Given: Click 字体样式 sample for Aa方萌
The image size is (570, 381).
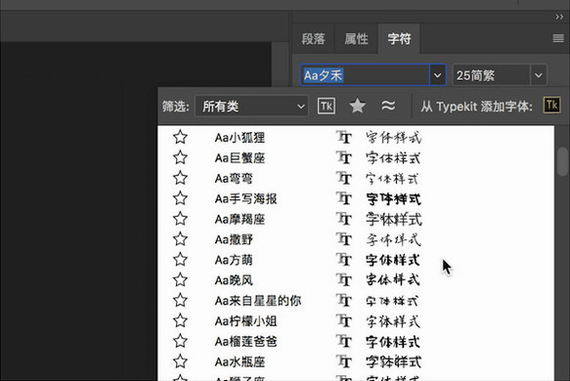Looking at the screenshot, I should click(393, 260).
